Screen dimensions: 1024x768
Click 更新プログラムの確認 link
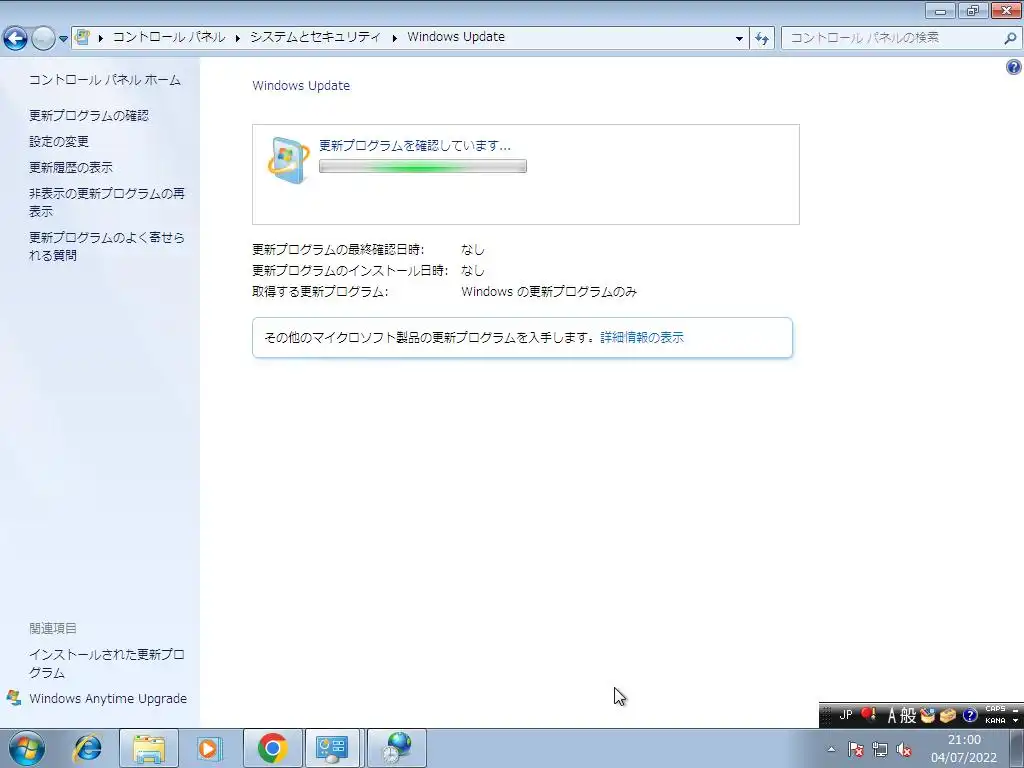coord(89,116)
